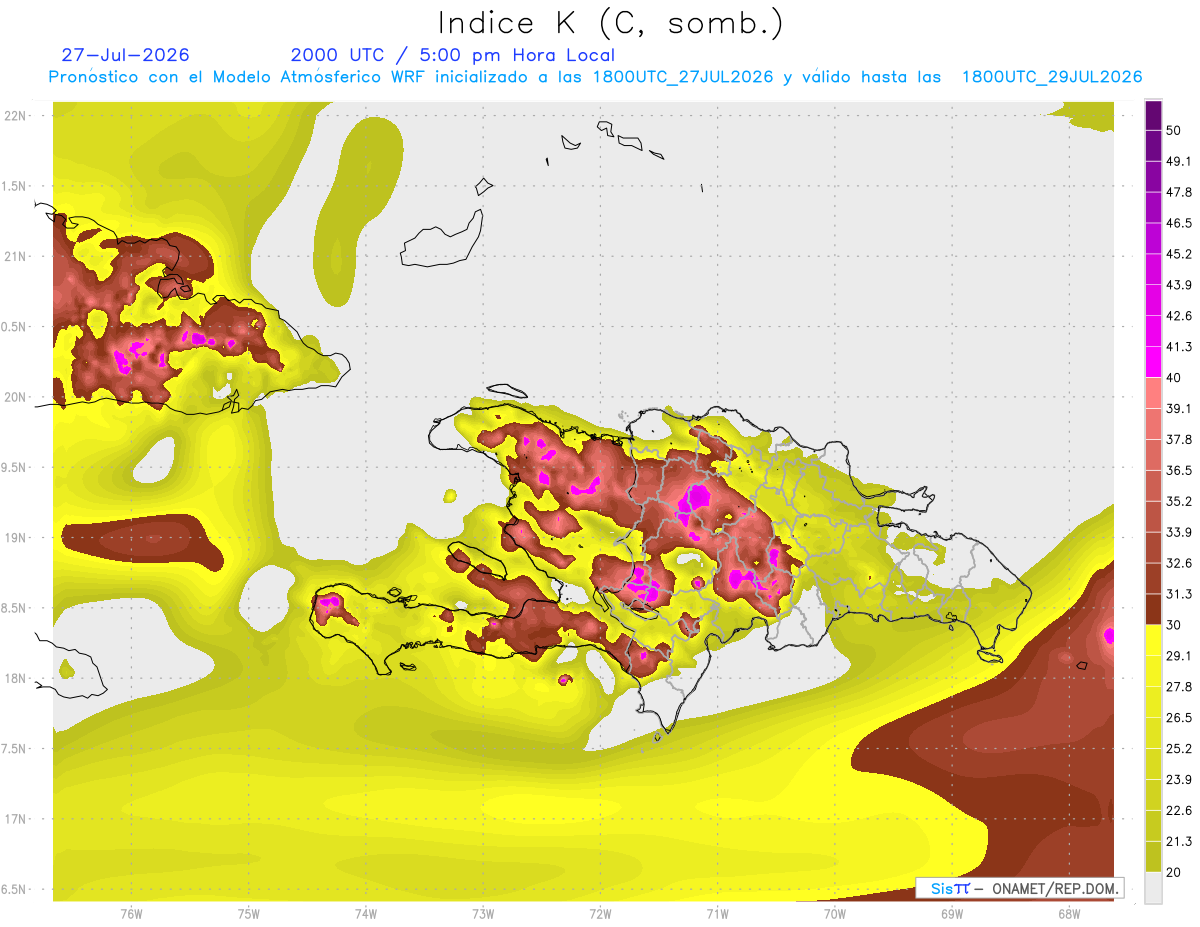The image size is (1200, 927).
Task: Click the 22N latitude axis label
Action: pos(17,115)
